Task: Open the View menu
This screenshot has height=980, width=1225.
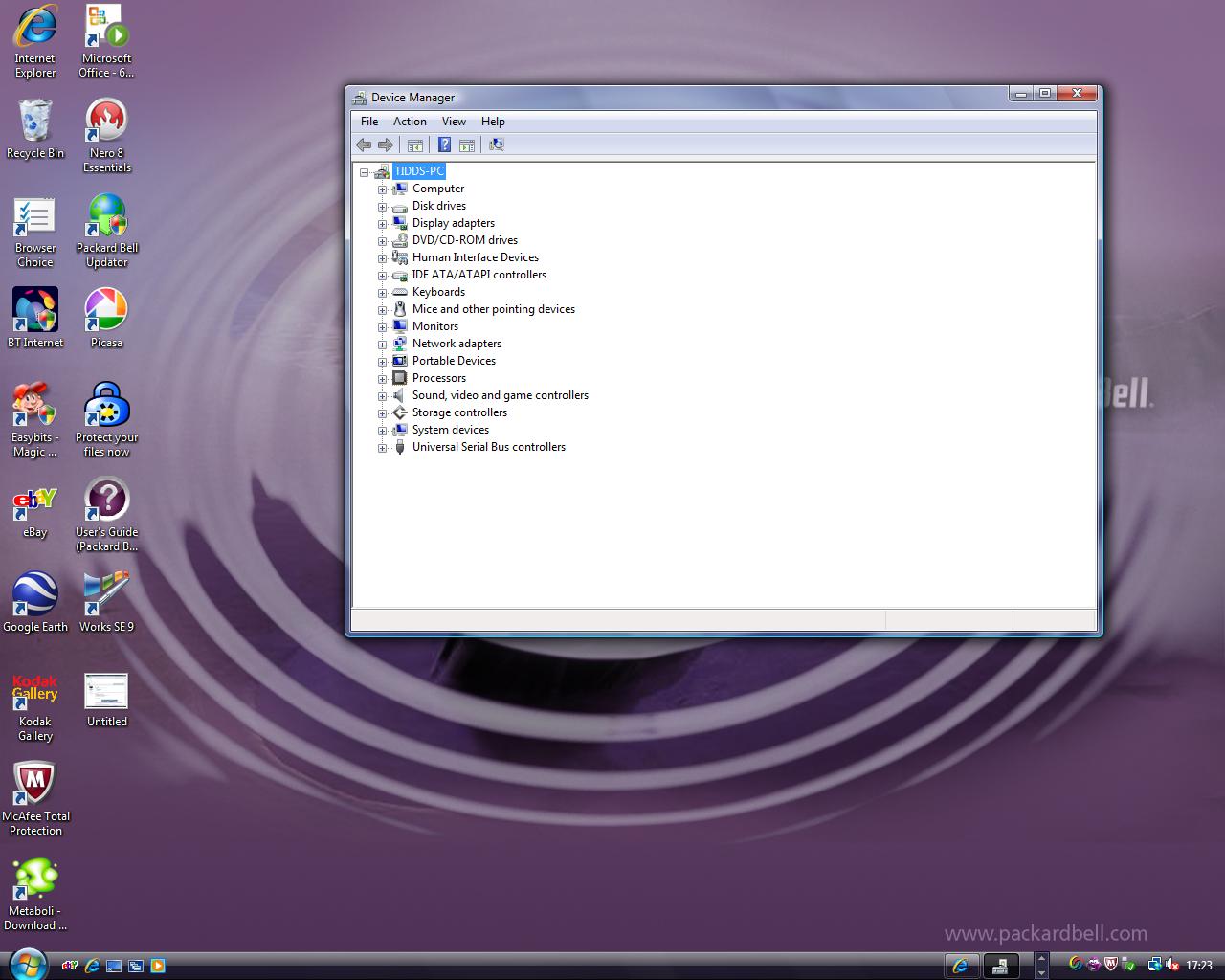Action: pyautogui.click(x=454, y=122)
